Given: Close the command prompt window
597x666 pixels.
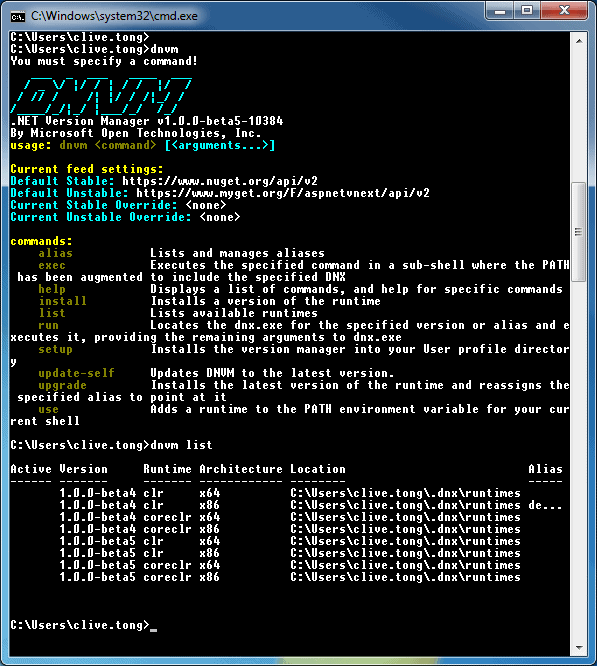Looking at the screenshot, I should tap(564, 11).
